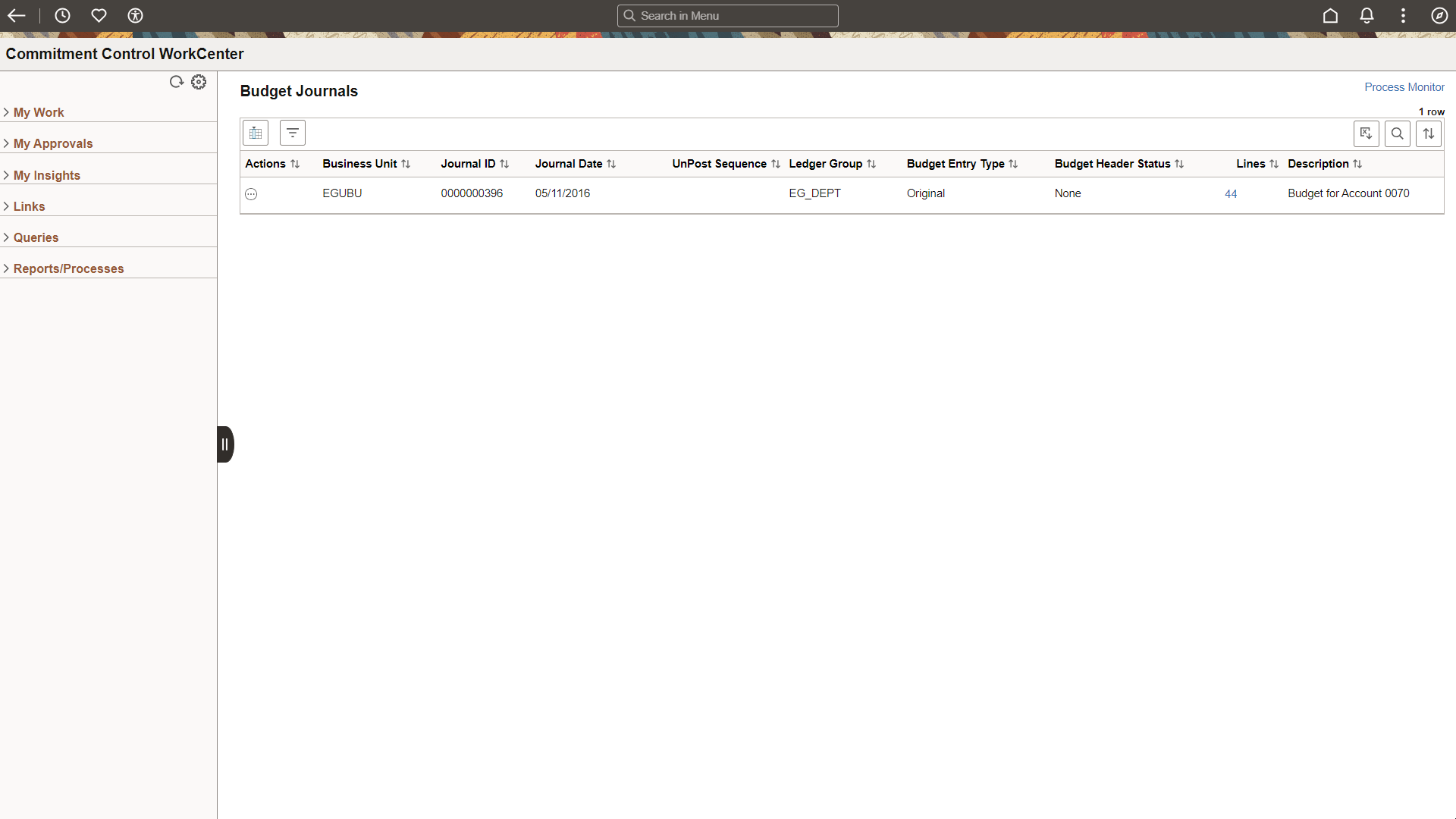
Task: Expand the My Work section
Action: pos(38,112)
